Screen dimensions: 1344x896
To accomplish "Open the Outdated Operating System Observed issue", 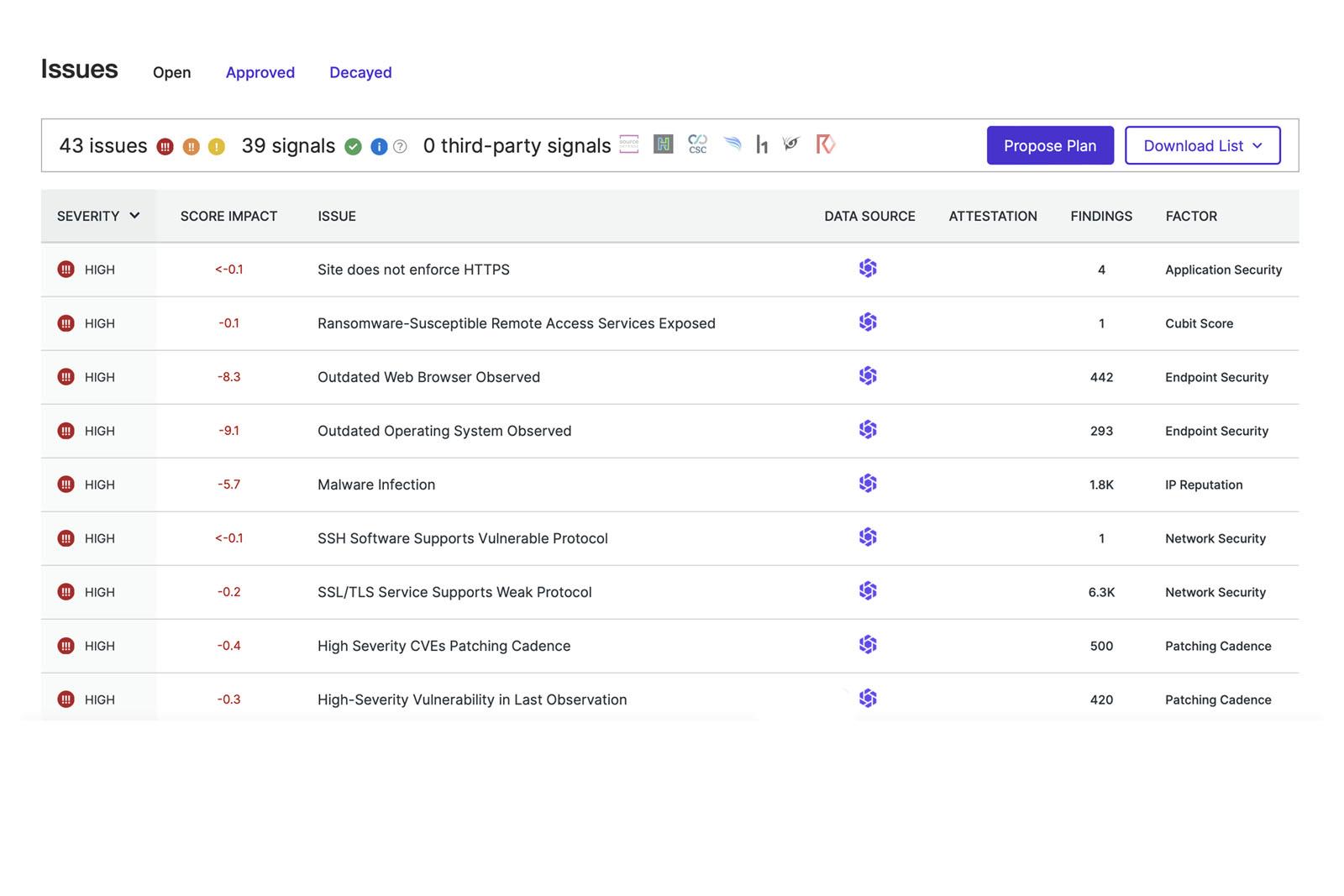I will [444, 431].
